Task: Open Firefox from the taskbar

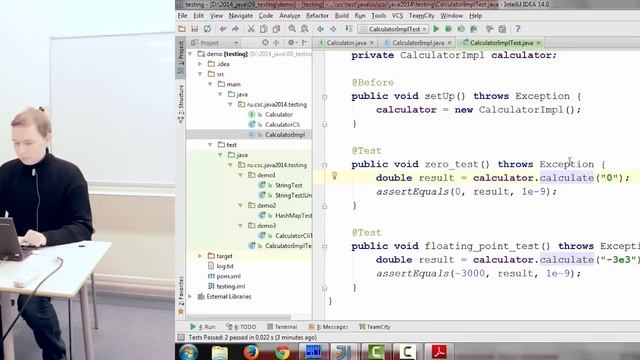Action: point(251,352)
